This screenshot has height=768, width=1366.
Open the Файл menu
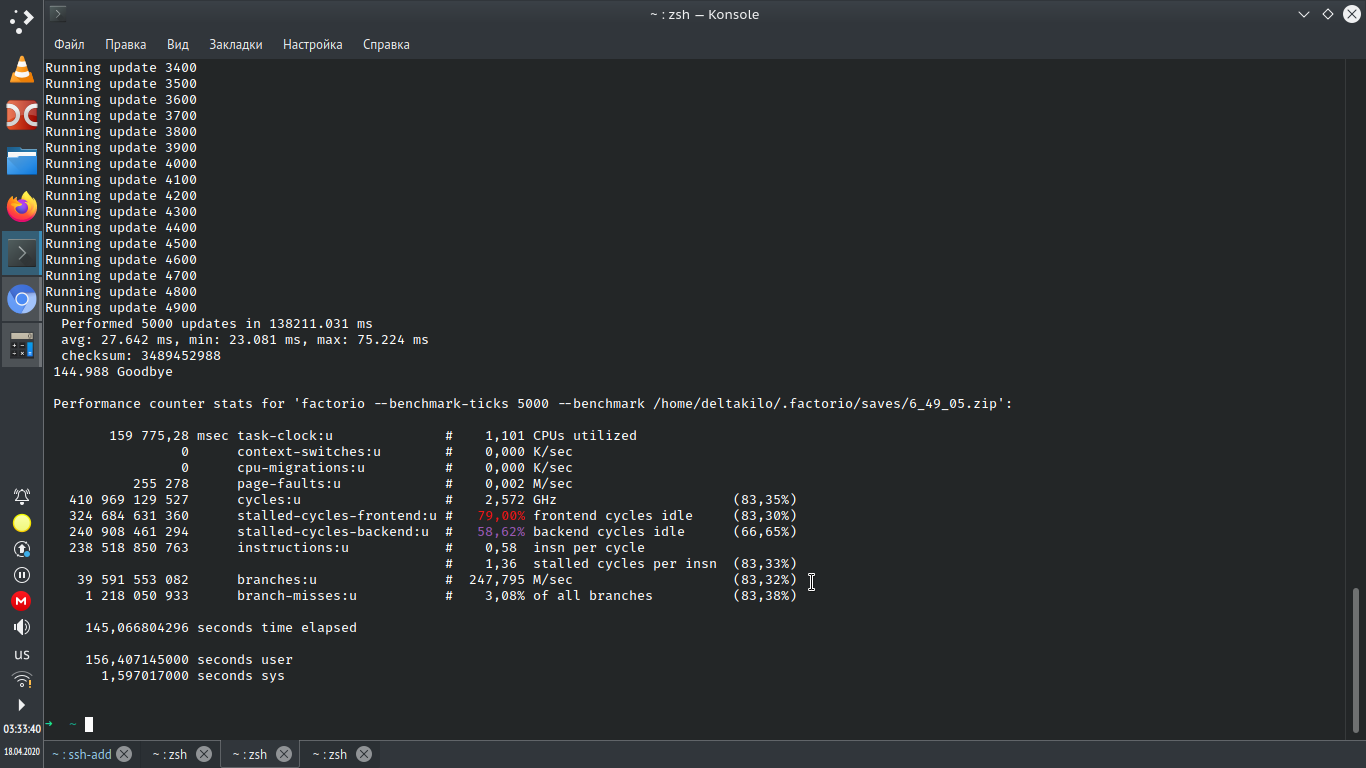69,44
